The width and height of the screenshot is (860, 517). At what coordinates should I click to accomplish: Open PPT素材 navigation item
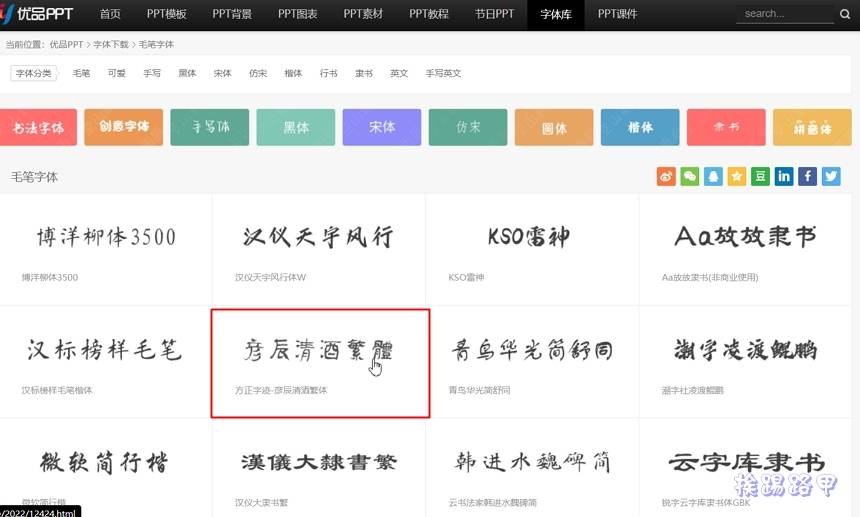pyautogui.click(x=363, y=14)
